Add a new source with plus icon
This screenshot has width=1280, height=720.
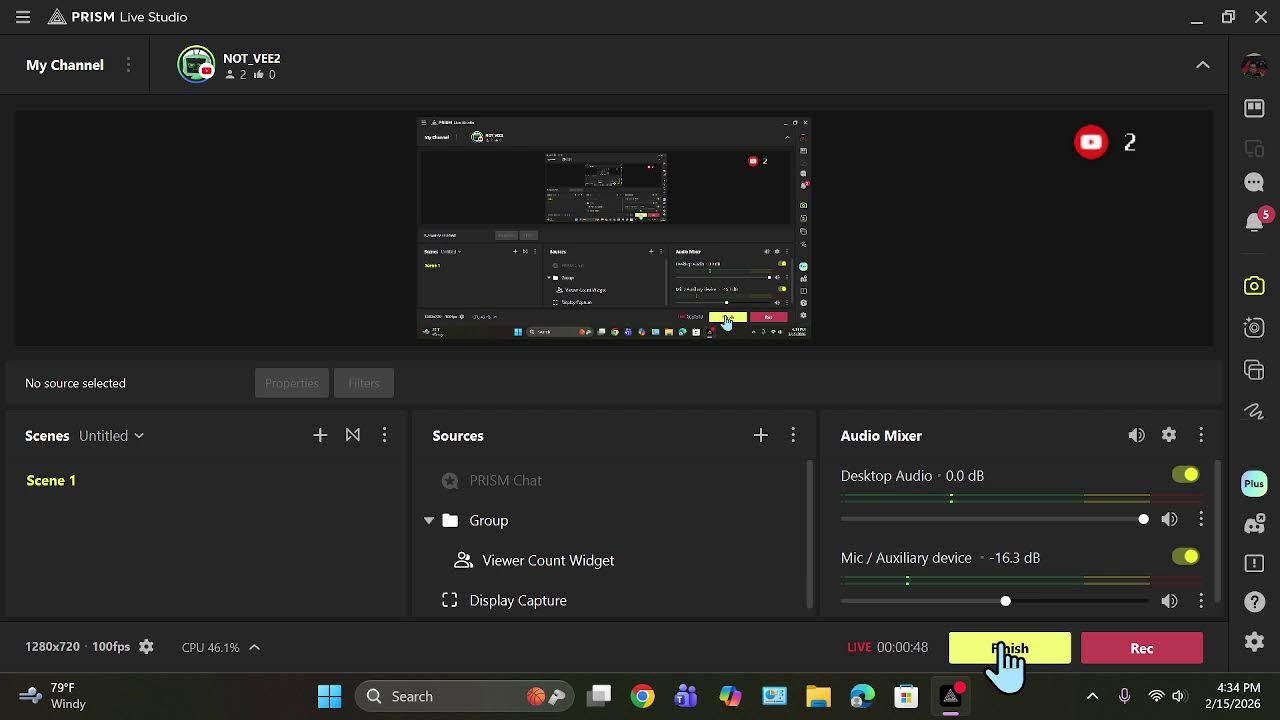[761, 435]
